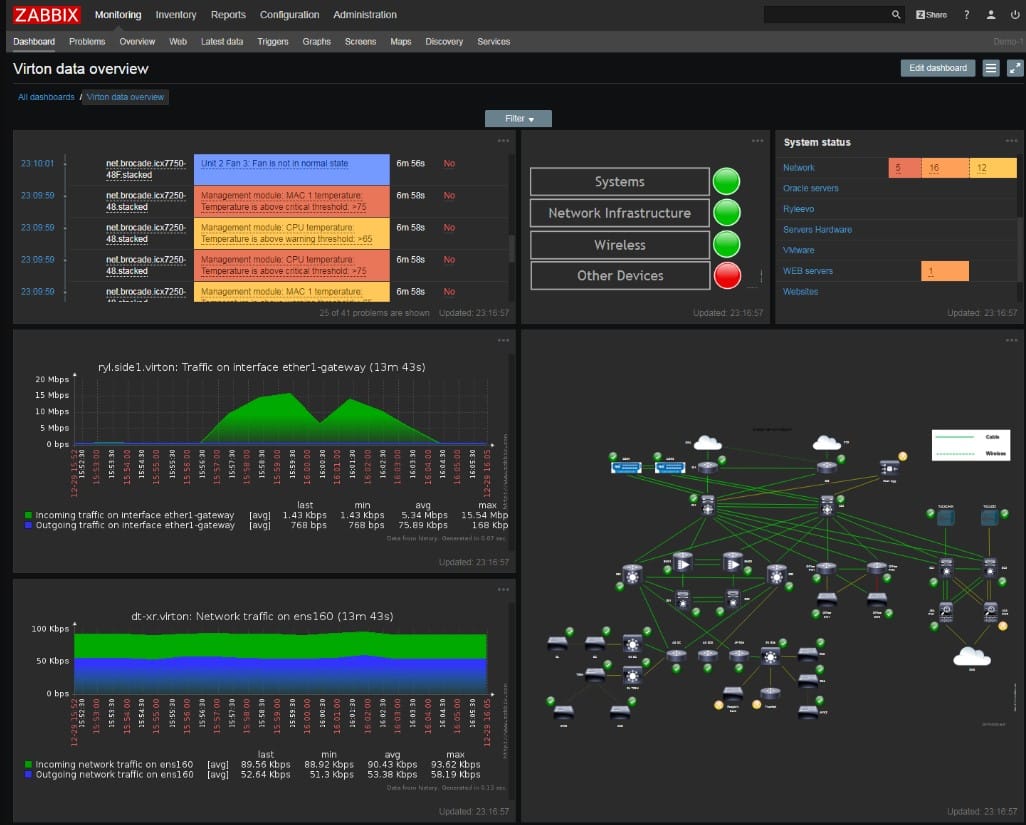The image size is (1026, 825).
Task: Open the Administration menu
Action: pyautogui.click(x=364, y=14)
